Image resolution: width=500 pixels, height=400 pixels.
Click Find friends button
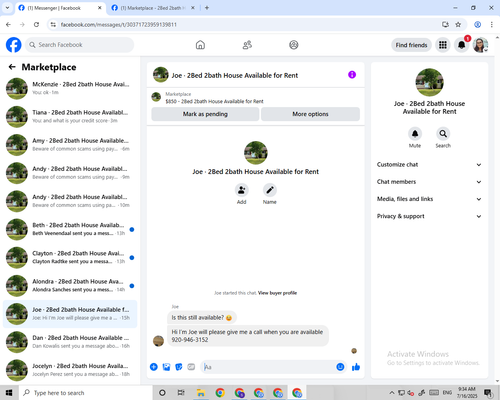(x=411, y=45)
